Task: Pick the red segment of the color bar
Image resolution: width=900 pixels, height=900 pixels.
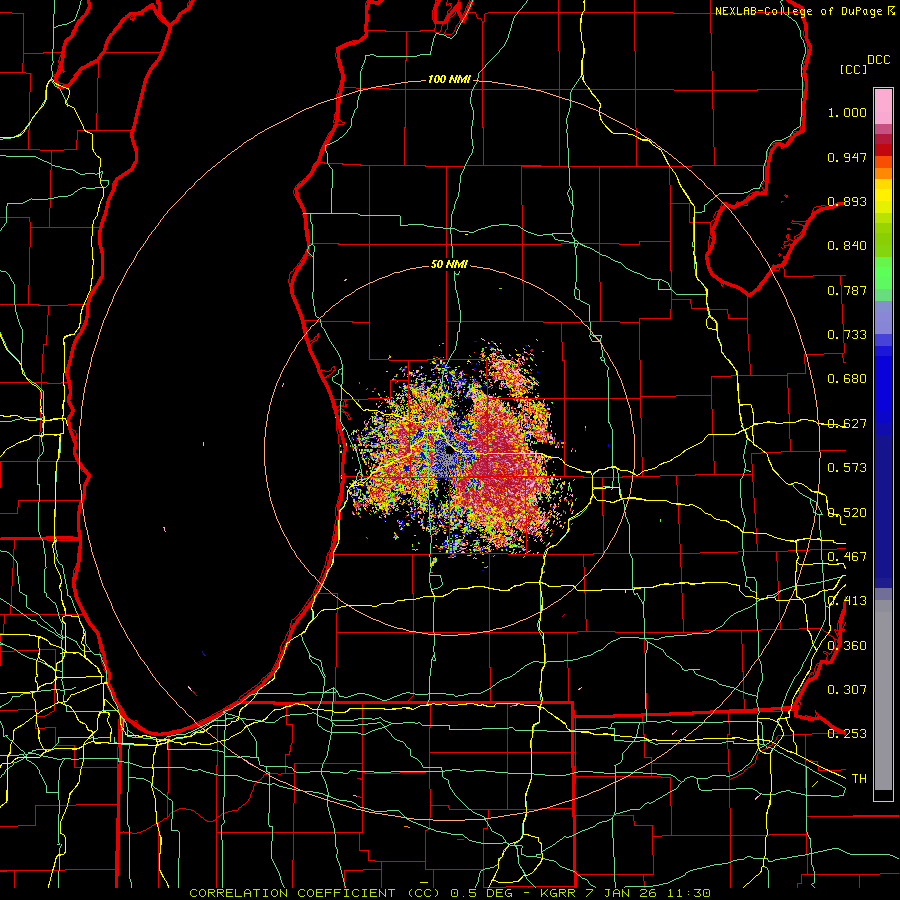Action: (883, 150)
